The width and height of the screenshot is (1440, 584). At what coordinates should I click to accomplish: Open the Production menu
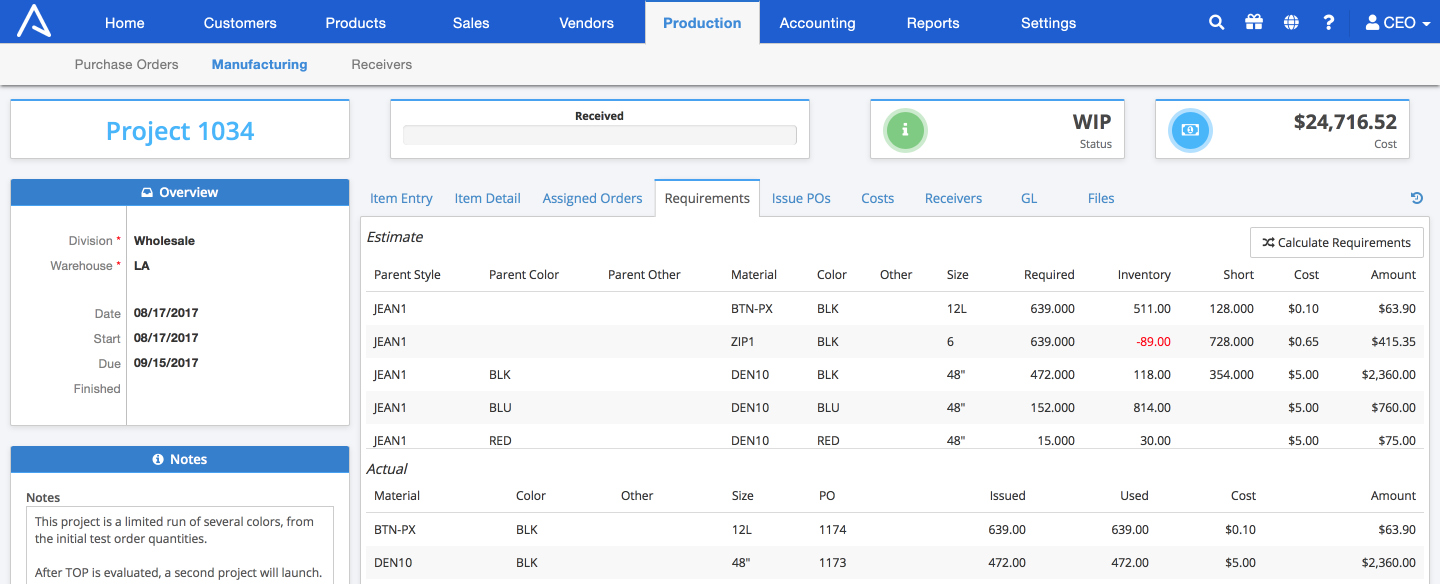(x=702, y=22)
